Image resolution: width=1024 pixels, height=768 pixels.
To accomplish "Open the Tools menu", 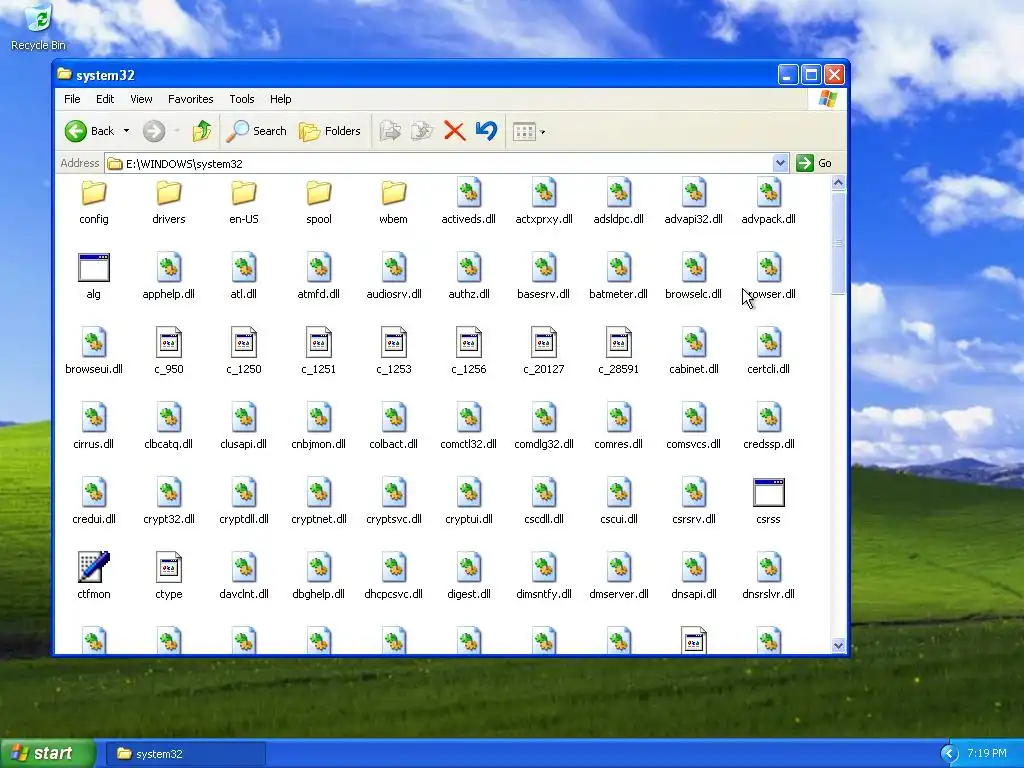I will point(242,99).
